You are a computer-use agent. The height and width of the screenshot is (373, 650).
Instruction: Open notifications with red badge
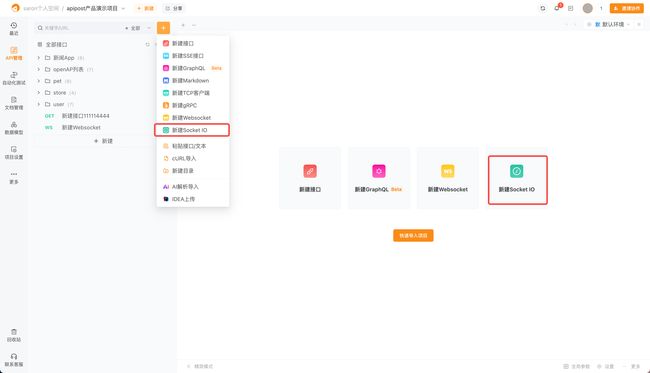[x=557, y=8]
